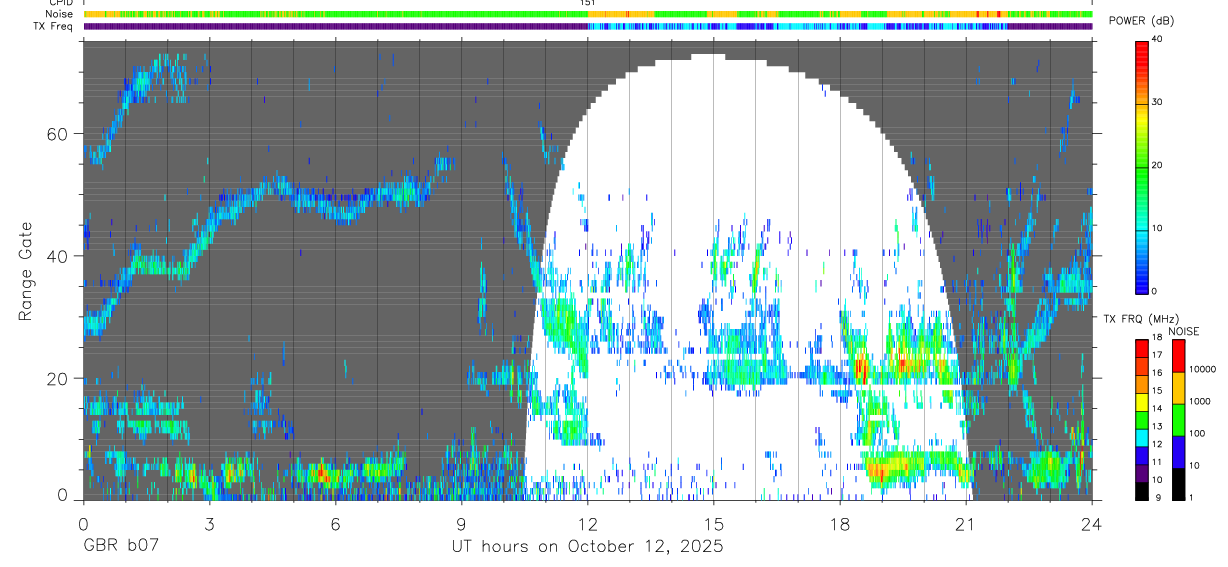This screenshot has width=1228, height=567.
Task: Click the 151 CPID value above the plot
Action: pos(587,3)
